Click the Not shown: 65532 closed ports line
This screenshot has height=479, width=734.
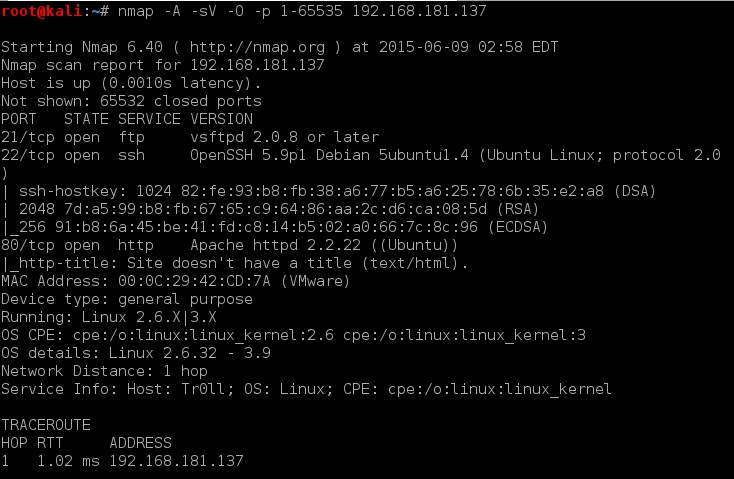[131, 101]
